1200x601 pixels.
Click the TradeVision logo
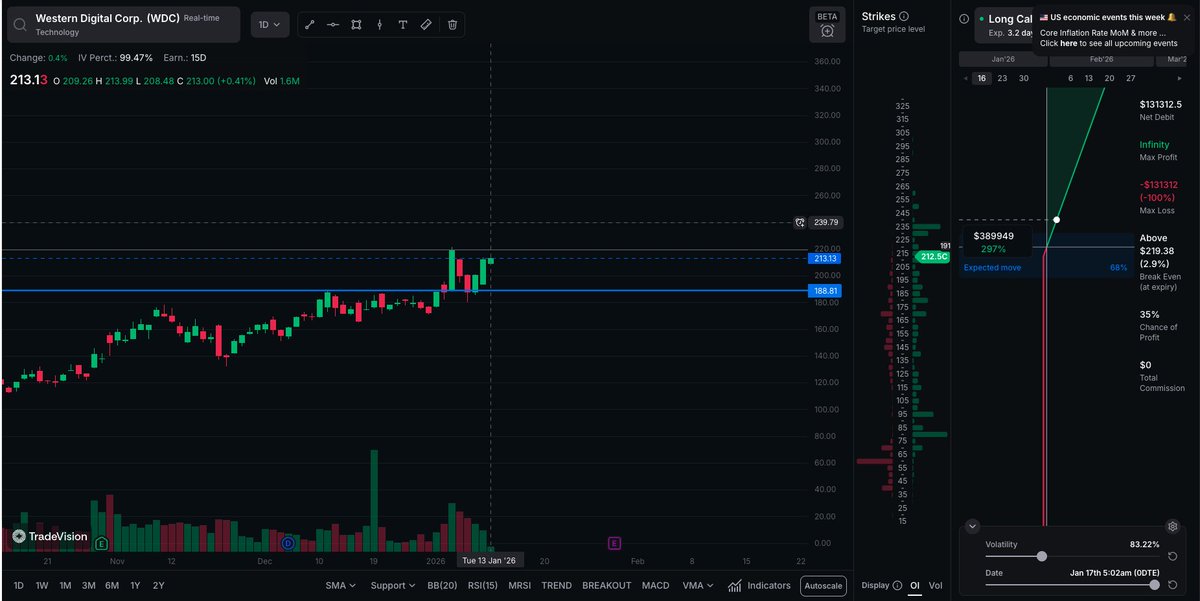(x=50, y=536)
